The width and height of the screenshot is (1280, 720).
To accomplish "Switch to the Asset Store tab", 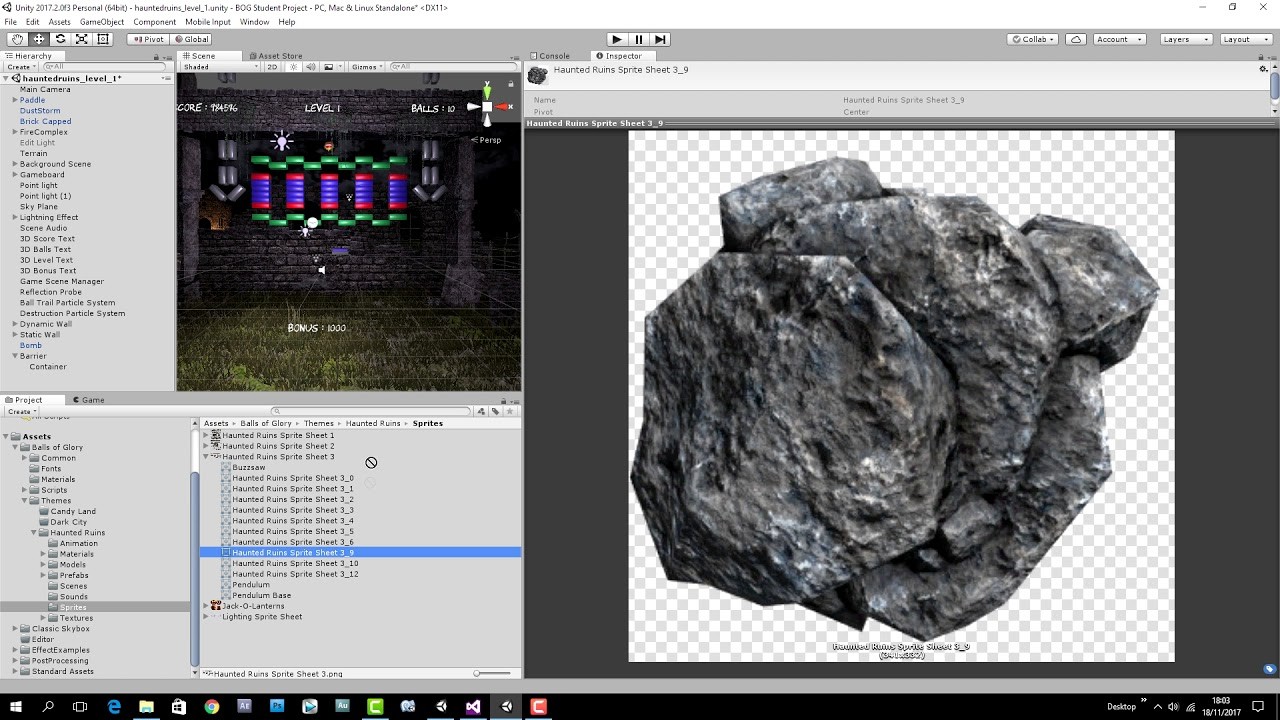I will [x=276, y=56].
